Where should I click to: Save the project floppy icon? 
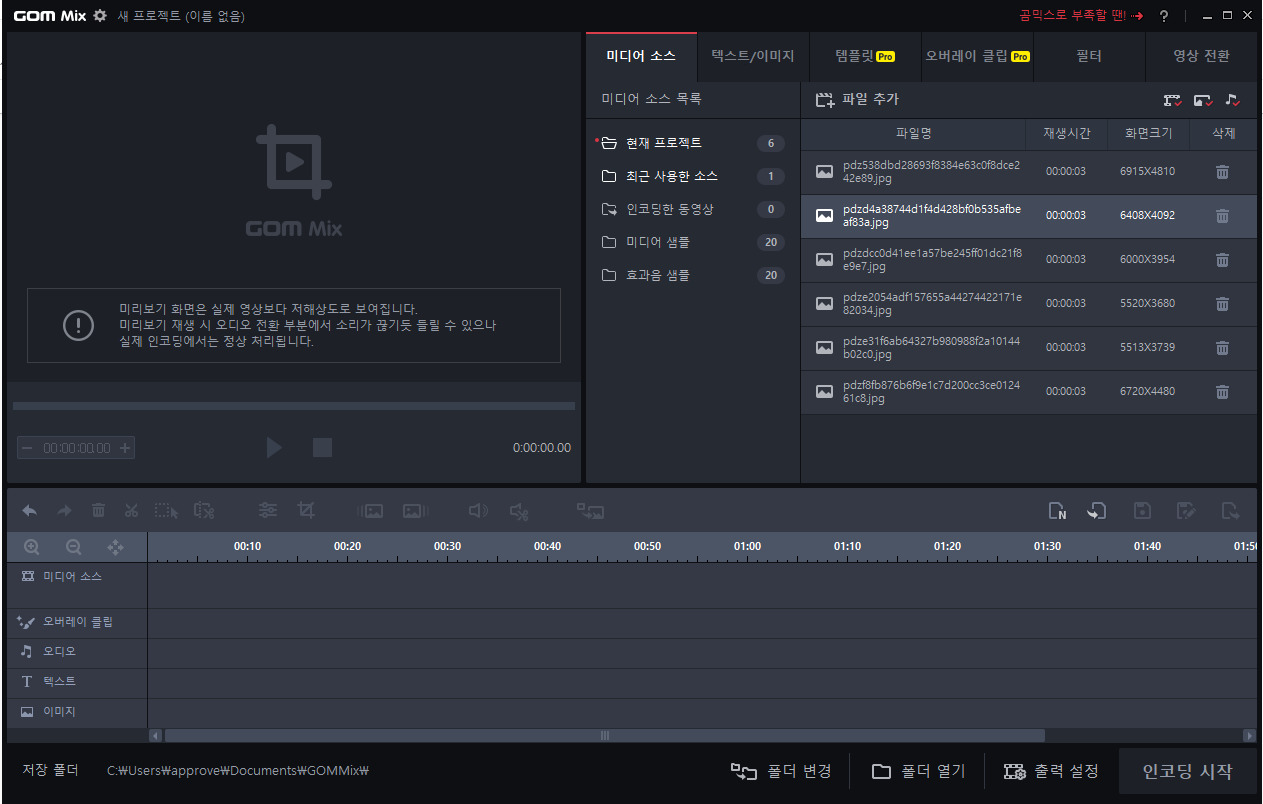(x=1142, y=511)
